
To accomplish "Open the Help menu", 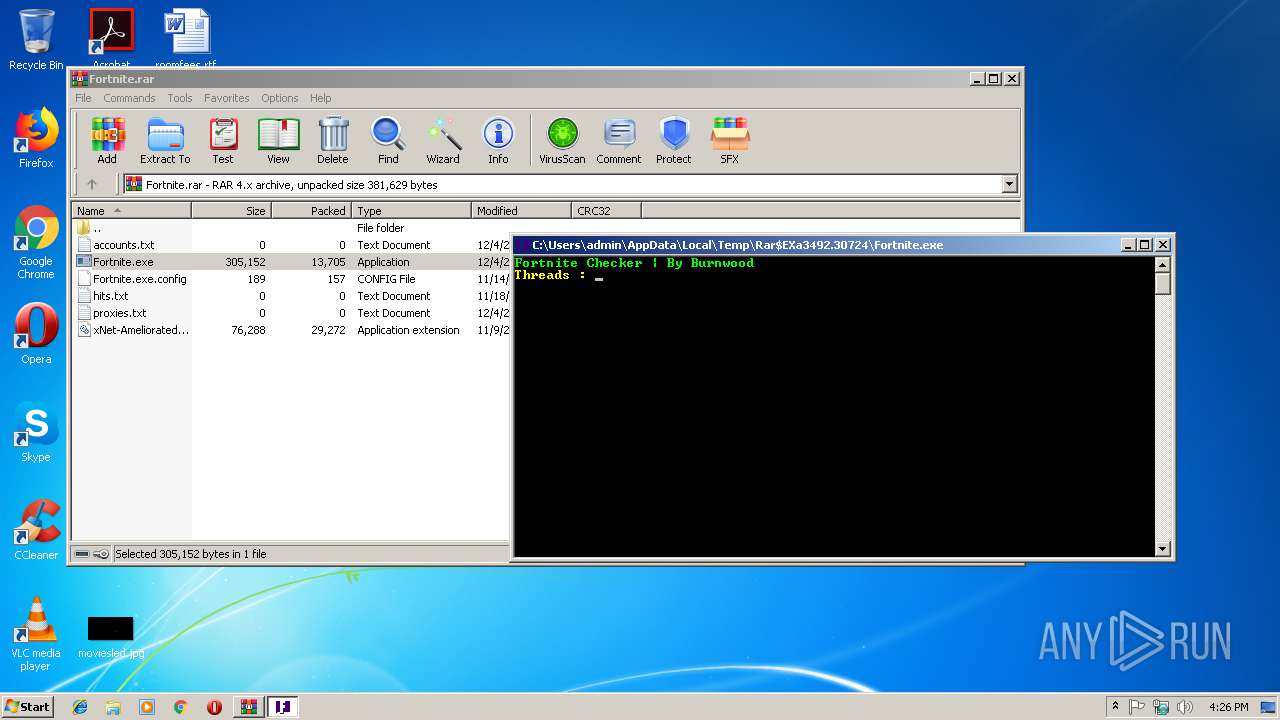I will click(x=320, y=98).
